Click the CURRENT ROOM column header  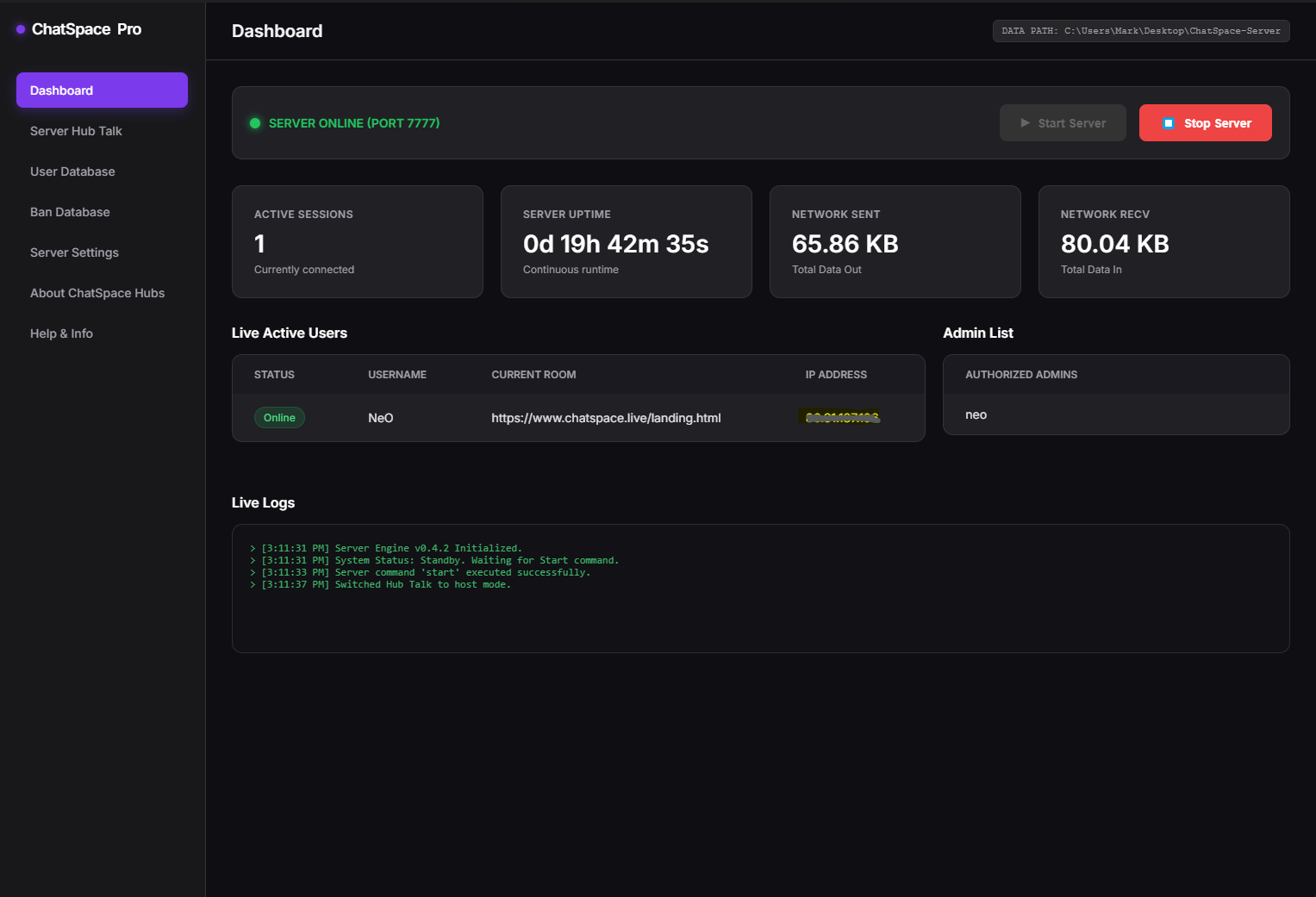tap(533, 375)
